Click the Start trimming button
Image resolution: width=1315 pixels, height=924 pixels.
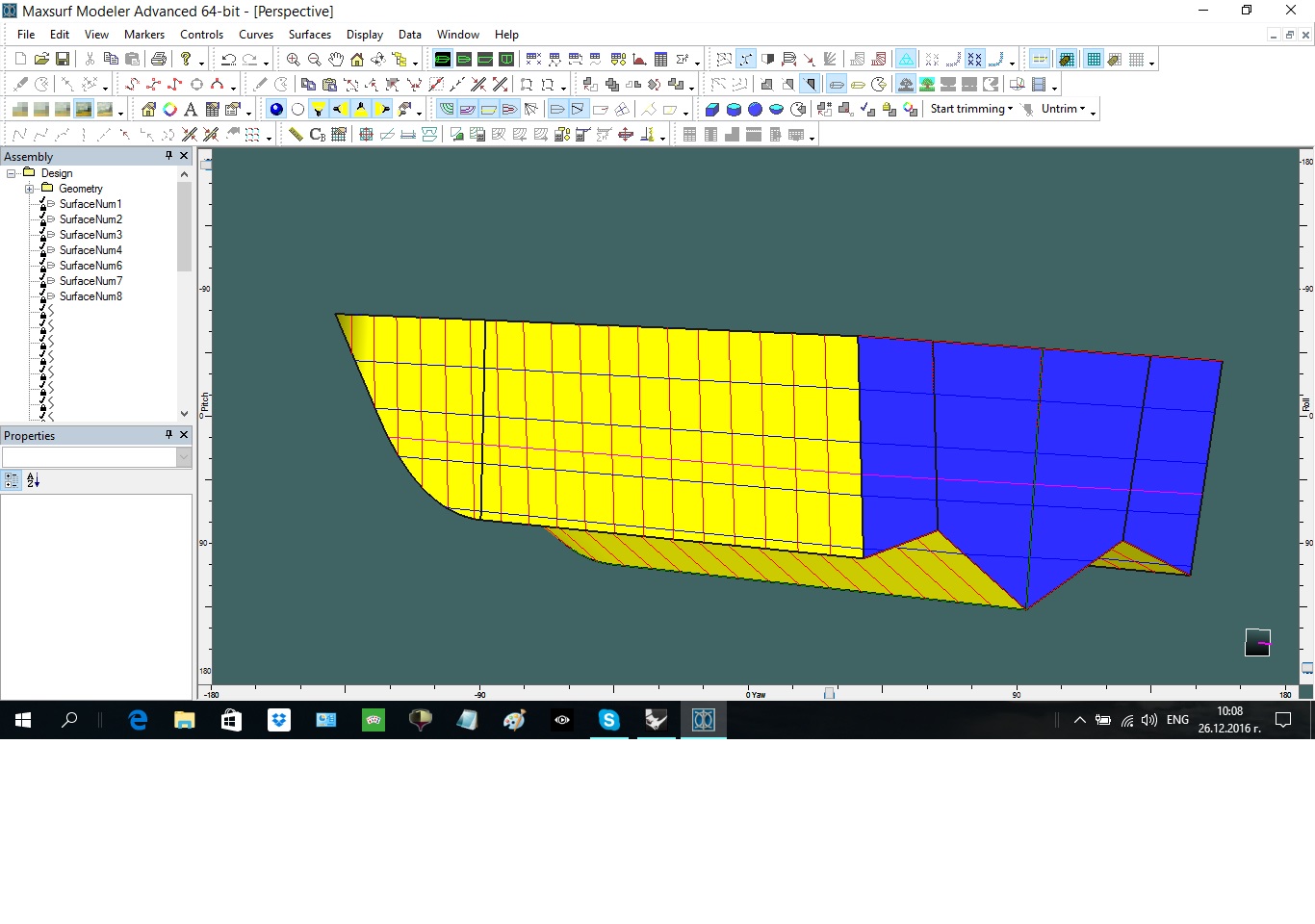point(967,110)
